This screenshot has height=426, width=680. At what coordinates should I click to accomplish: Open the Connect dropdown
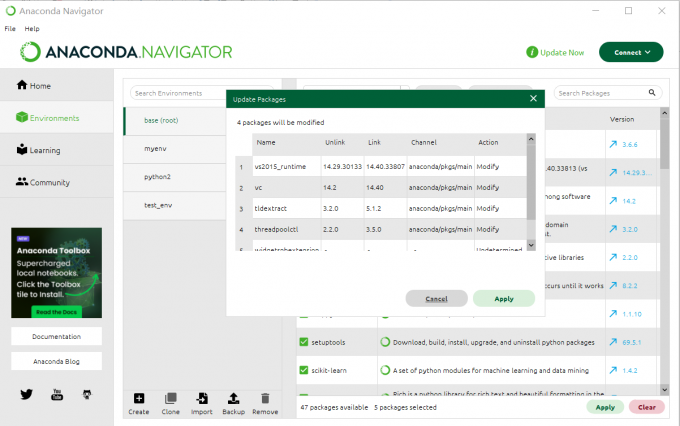pos(631,52)
